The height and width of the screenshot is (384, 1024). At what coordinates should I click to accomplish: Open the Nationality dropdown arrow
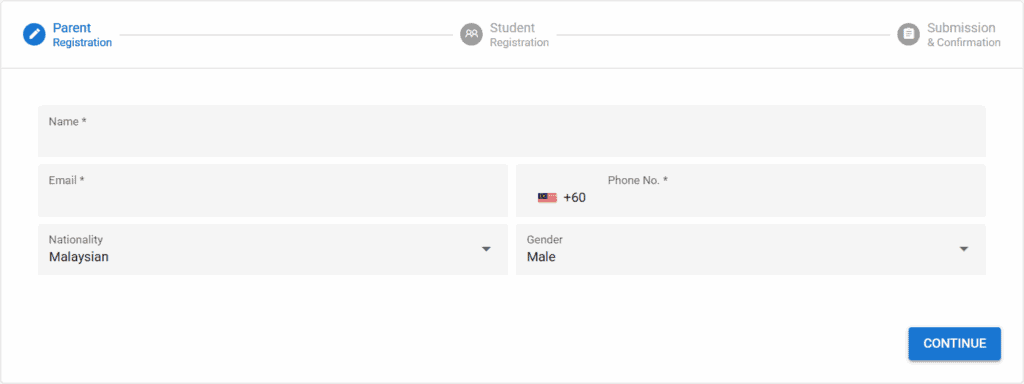pyautogui.click(x=486, y=249)
